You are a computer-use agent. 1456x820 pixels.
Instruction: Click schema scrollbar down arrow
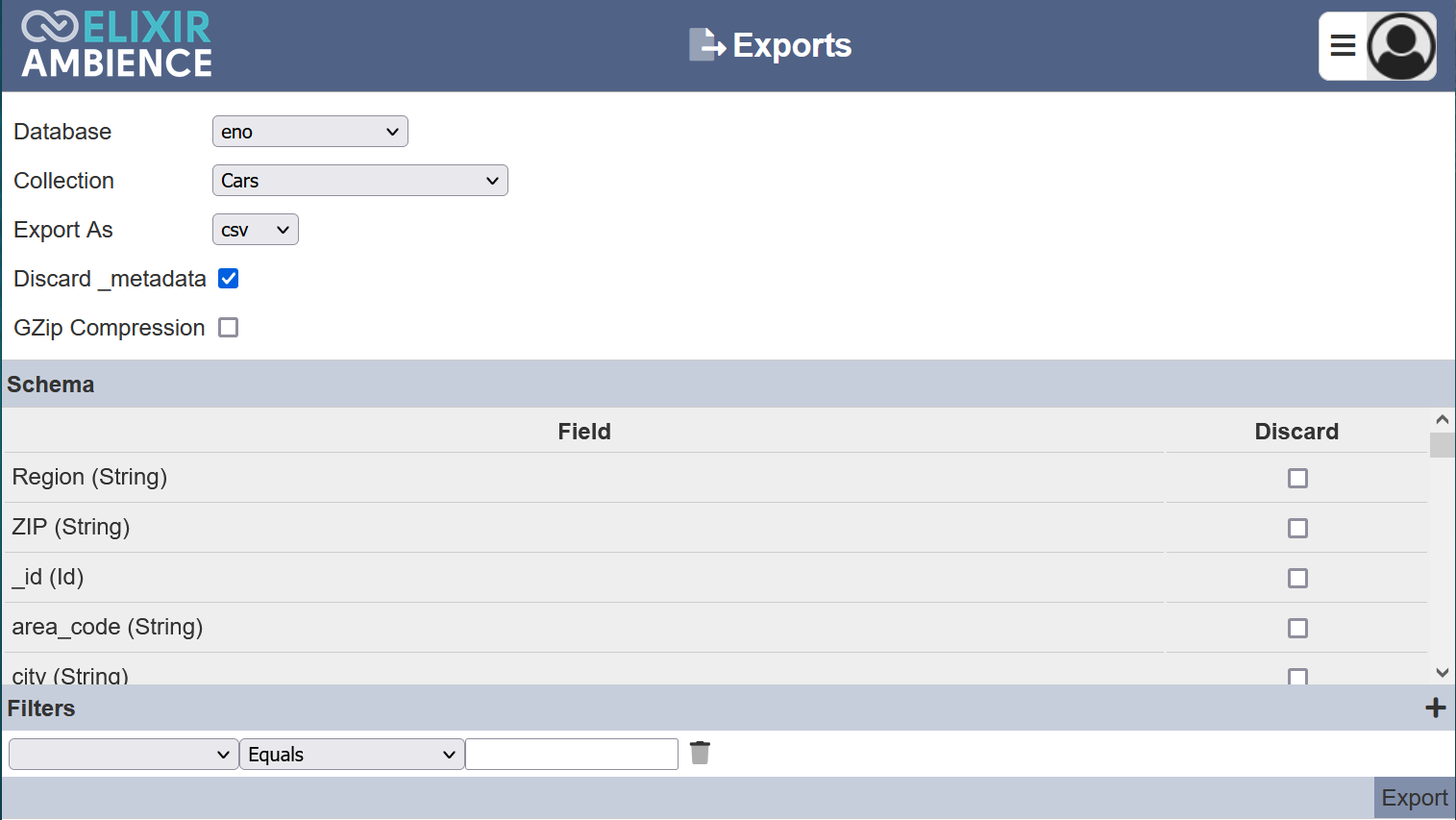[x=1442, y=673]
